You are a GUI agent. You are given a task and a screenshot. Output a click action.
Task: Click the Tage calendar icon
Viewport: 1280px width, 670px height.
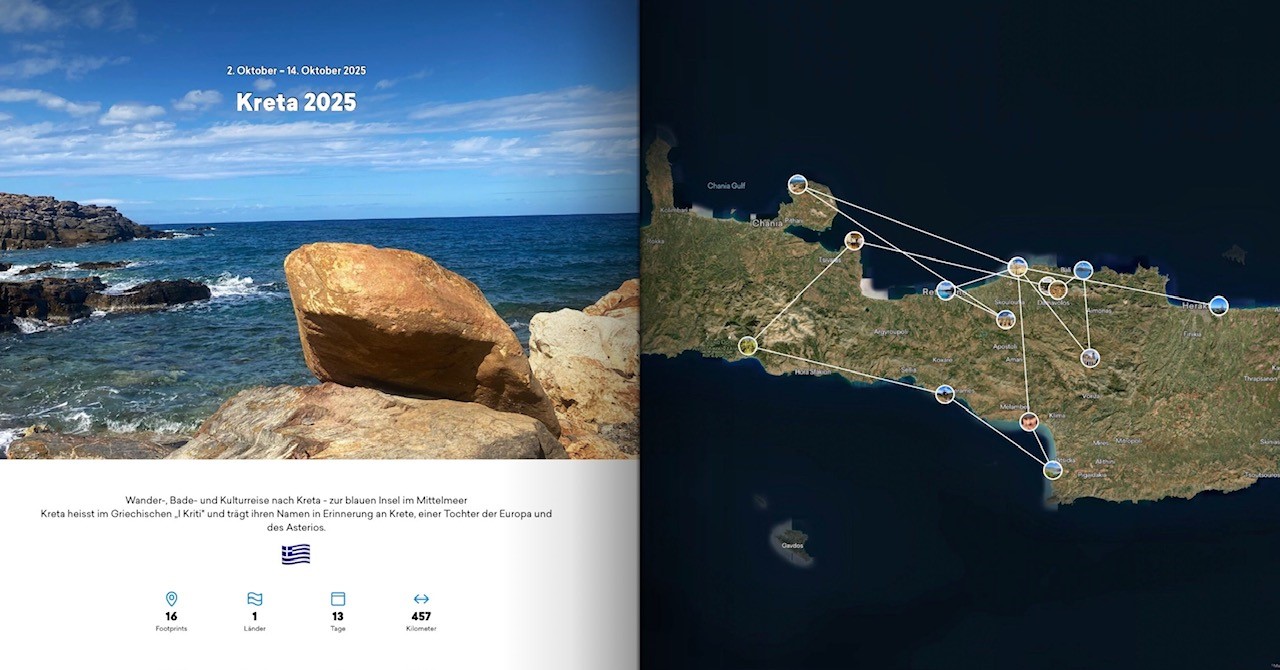click(338, 599)
